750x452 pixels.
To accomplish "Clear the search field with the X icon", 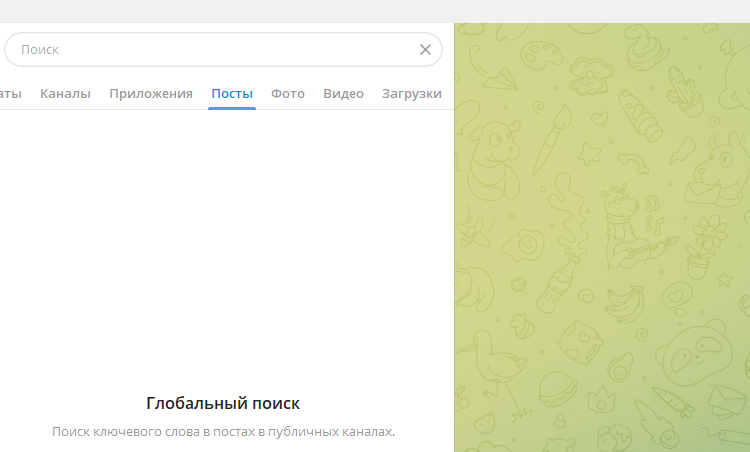I will click(x=425, y=50).
